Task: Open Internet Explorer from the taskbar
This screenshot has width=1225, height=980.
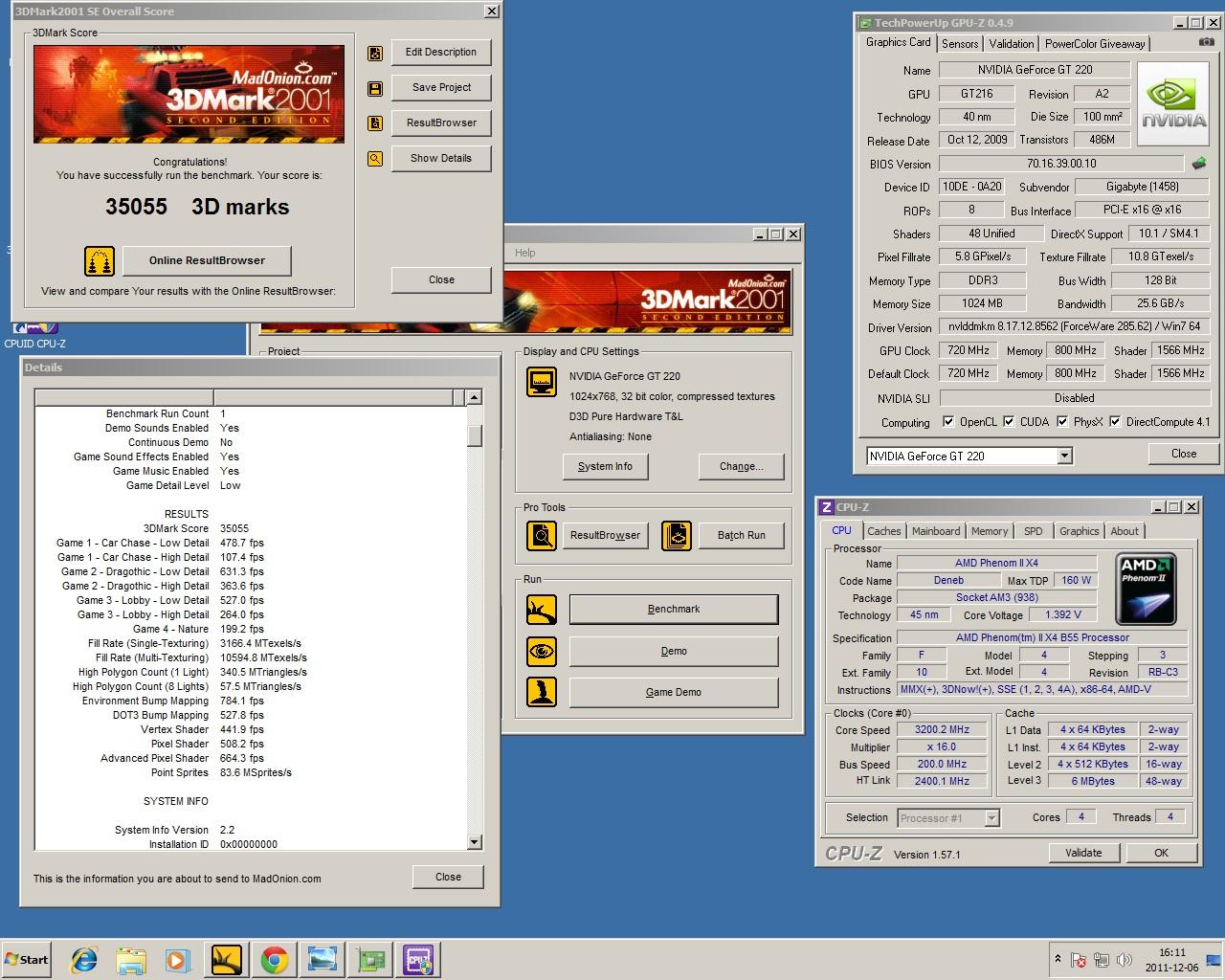Action: pos(83,959)
